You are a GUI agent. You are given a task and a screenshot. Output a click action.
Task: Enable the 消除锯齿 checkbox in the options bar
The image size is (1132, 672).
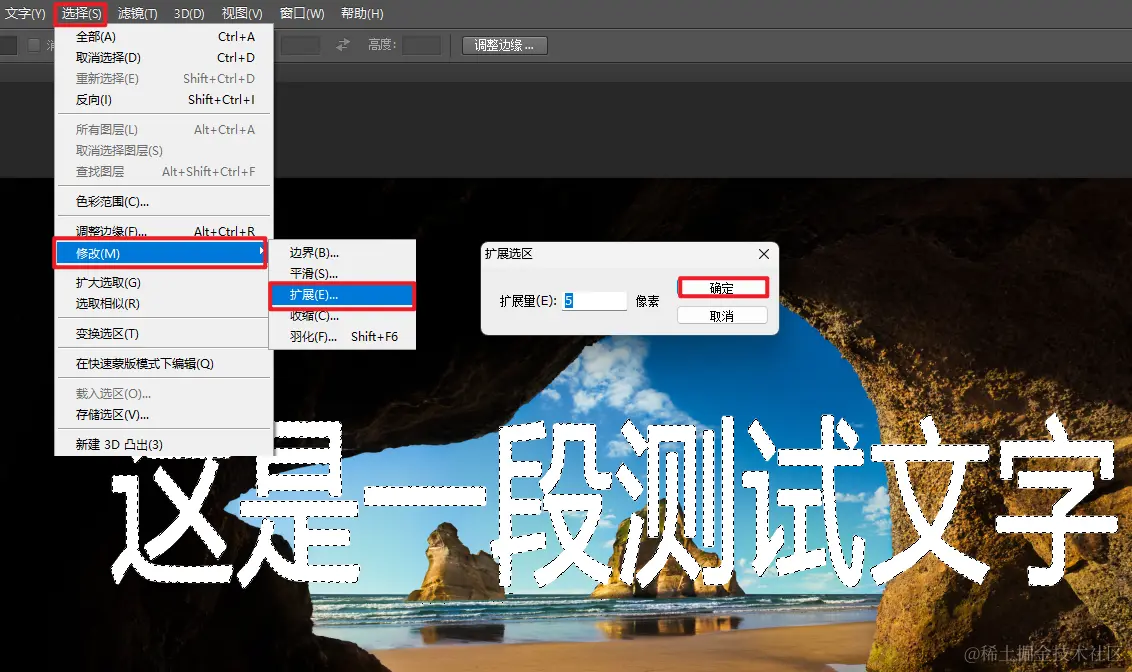click(34, 45)
